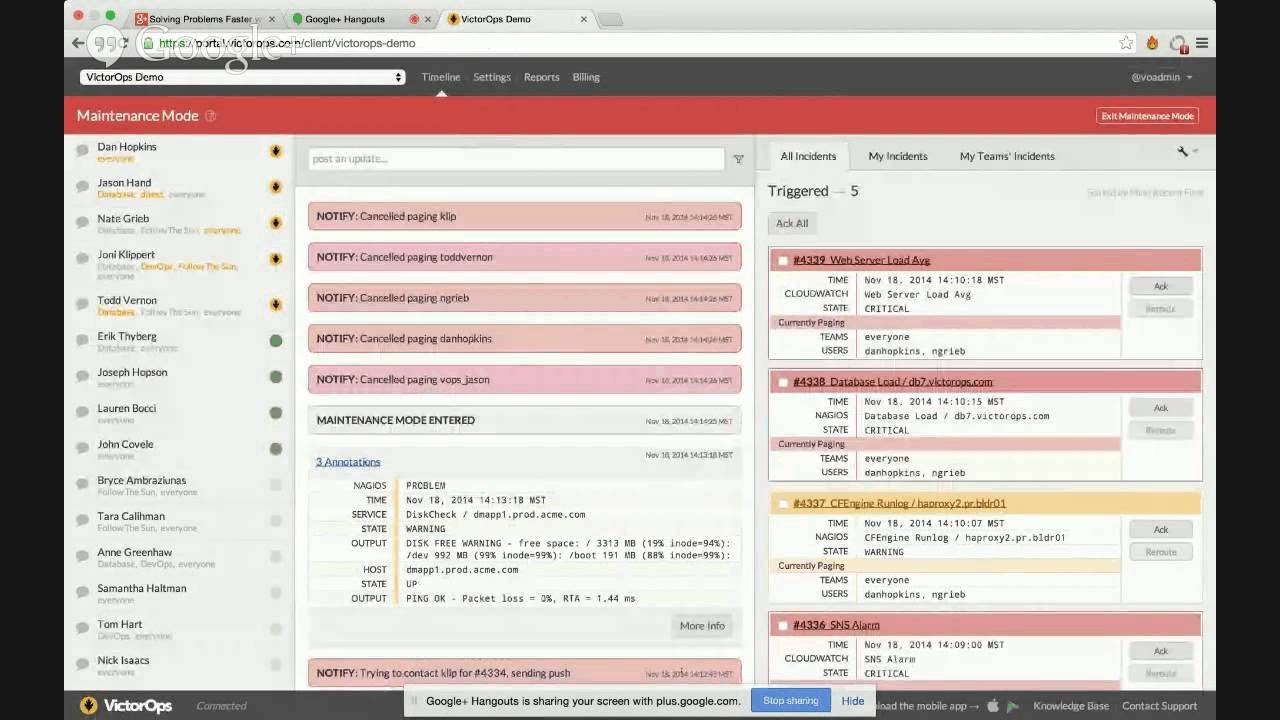
Task: Open Chrome menu hamburger icon
Action: 1202,43
